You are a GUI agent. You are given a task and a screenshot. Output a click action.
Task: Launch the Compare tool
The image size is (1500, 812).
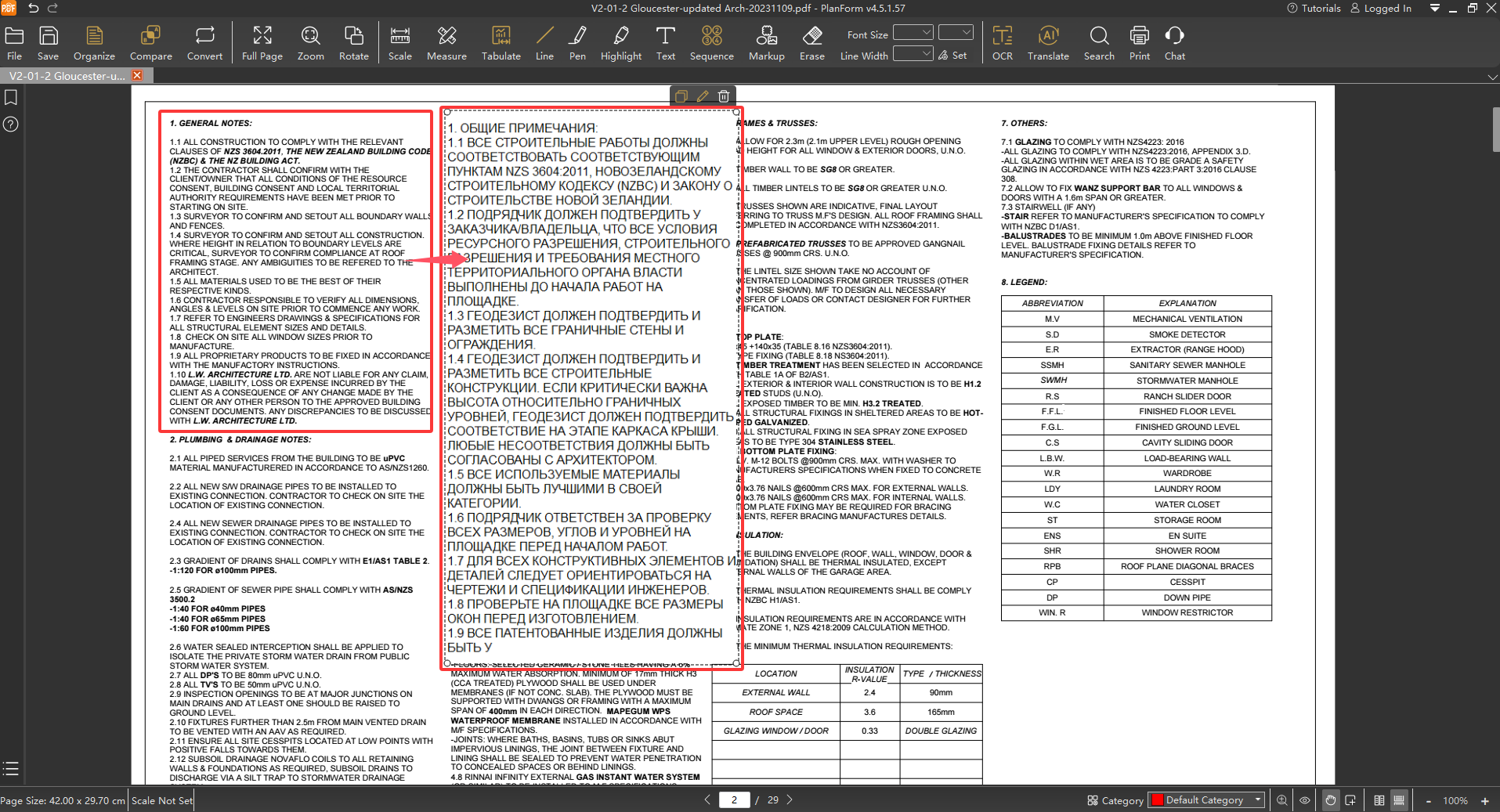pyautogui.click(x=150, y=43)
